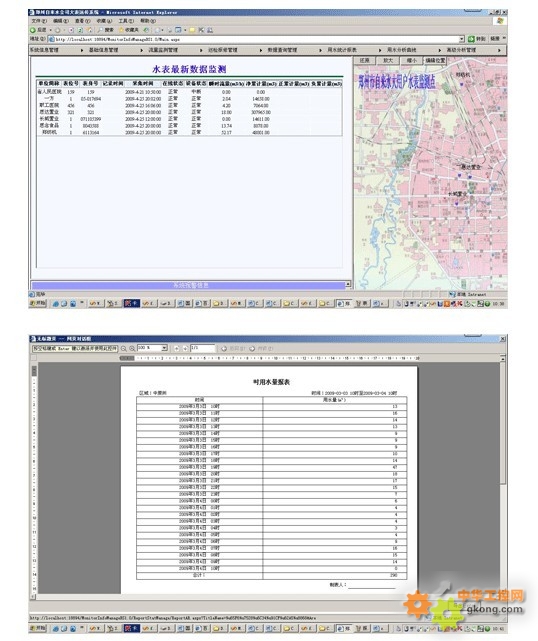
Task: Click the activate-control button in report toolbar
Action: (75, 349)
